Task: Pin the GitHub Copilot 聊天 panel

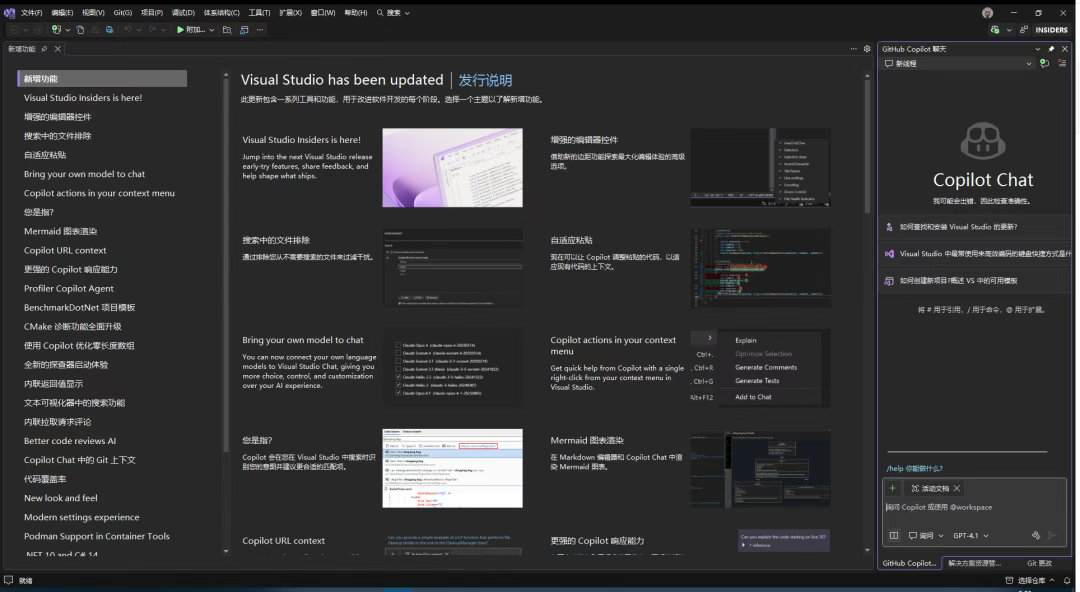Action: click(1052, 48)
